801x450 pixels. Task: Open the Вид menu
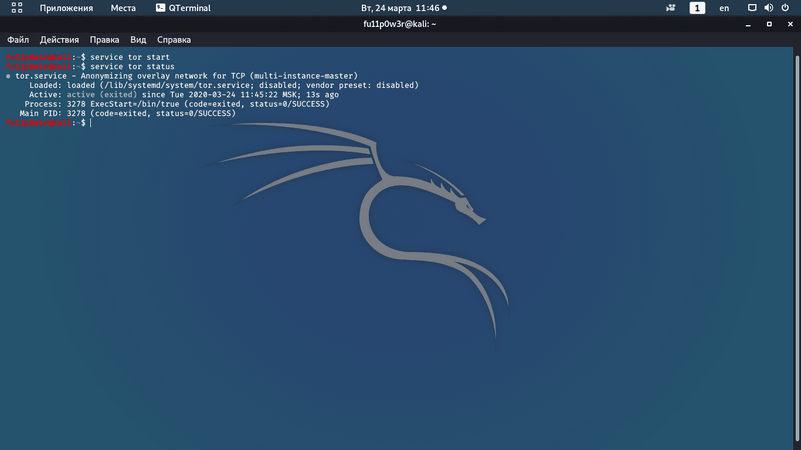point(138,40)
